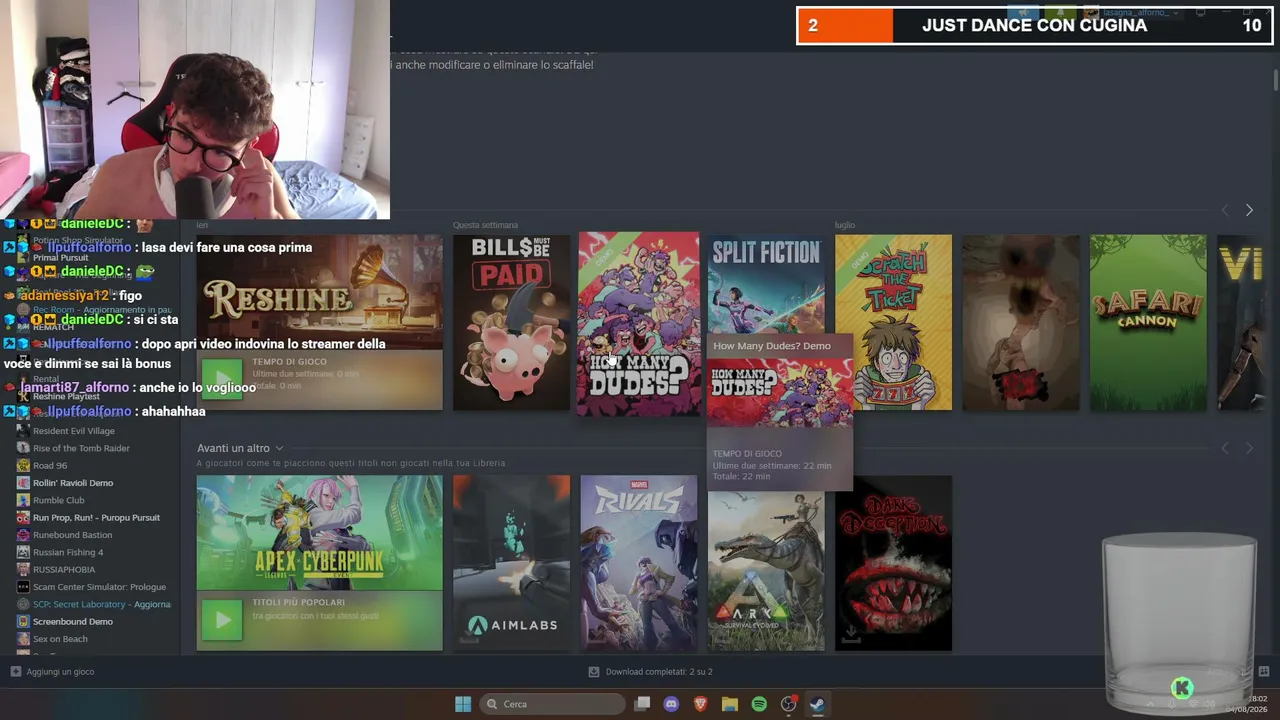Click the Russian Fishing 4 icon
1280x720 pixels.
pos(24,552)
